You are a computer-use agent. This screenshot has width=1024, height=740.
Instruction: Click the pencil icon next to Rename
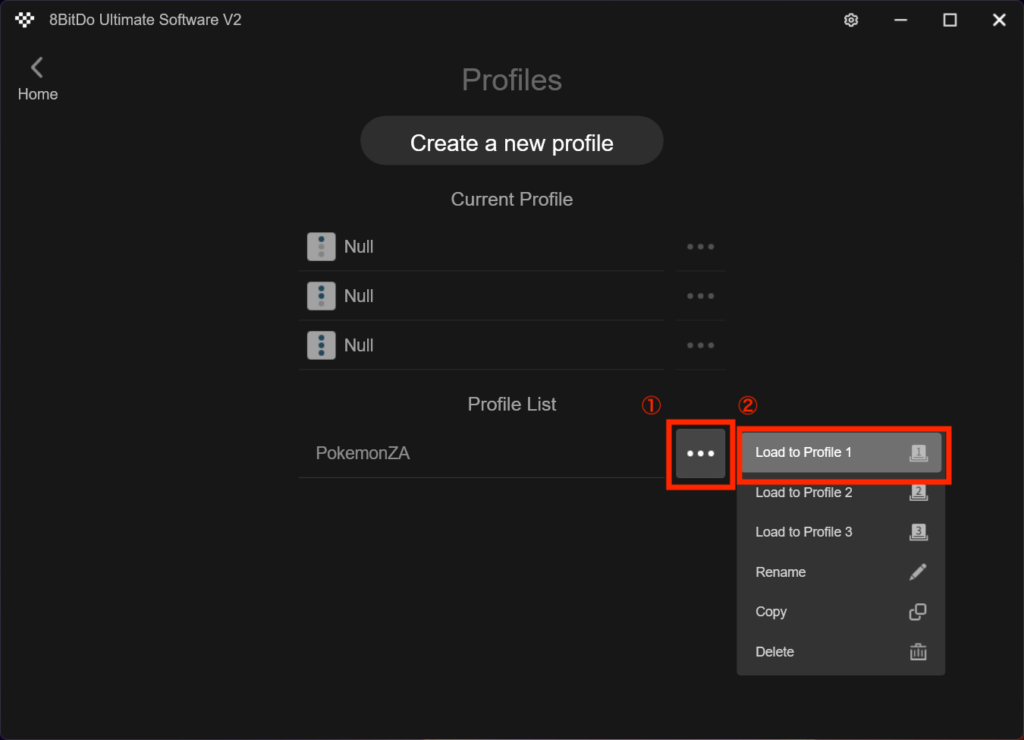point(917,572)
